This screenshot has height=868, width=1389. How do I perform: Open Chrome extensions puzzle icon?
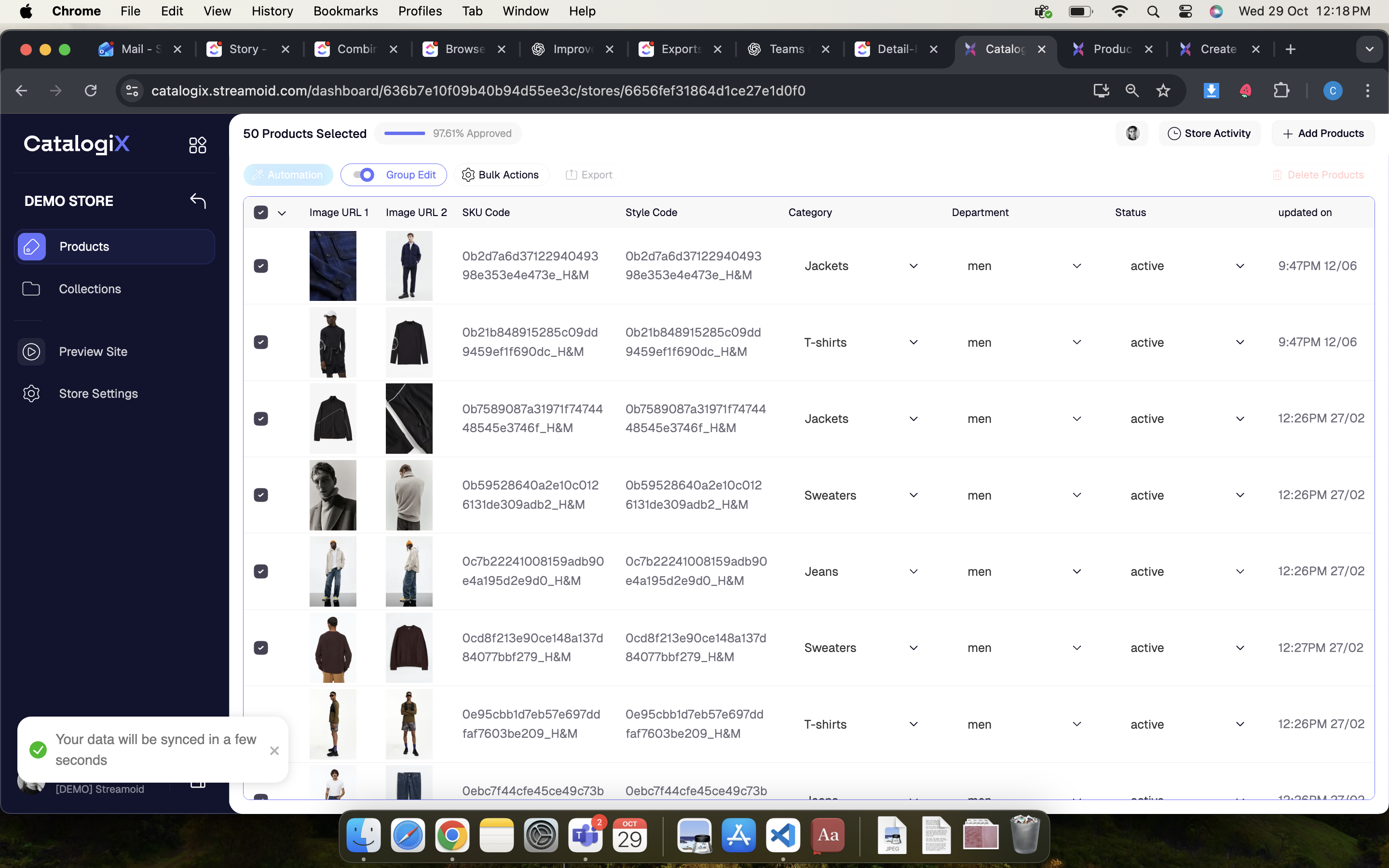(x=1281, y=91)
